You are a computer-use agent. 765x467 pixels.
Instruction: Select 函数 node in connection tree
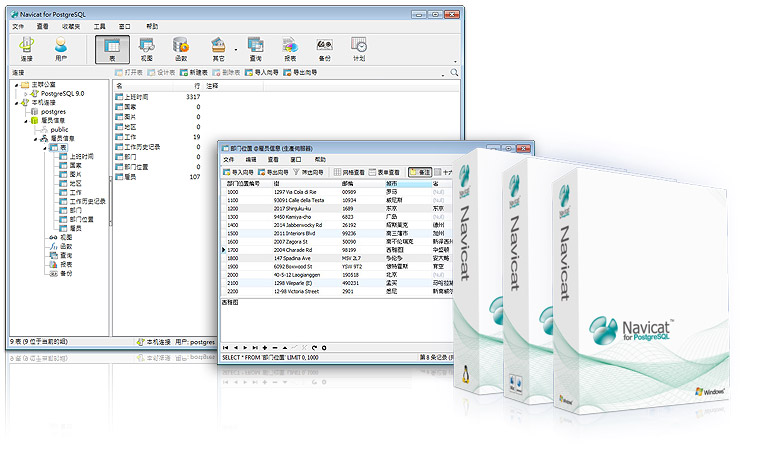point(66,246)
